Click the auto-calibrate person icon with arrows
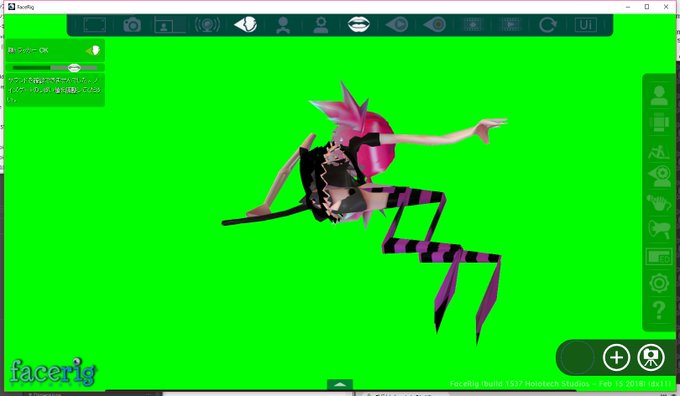 [283, 25]
